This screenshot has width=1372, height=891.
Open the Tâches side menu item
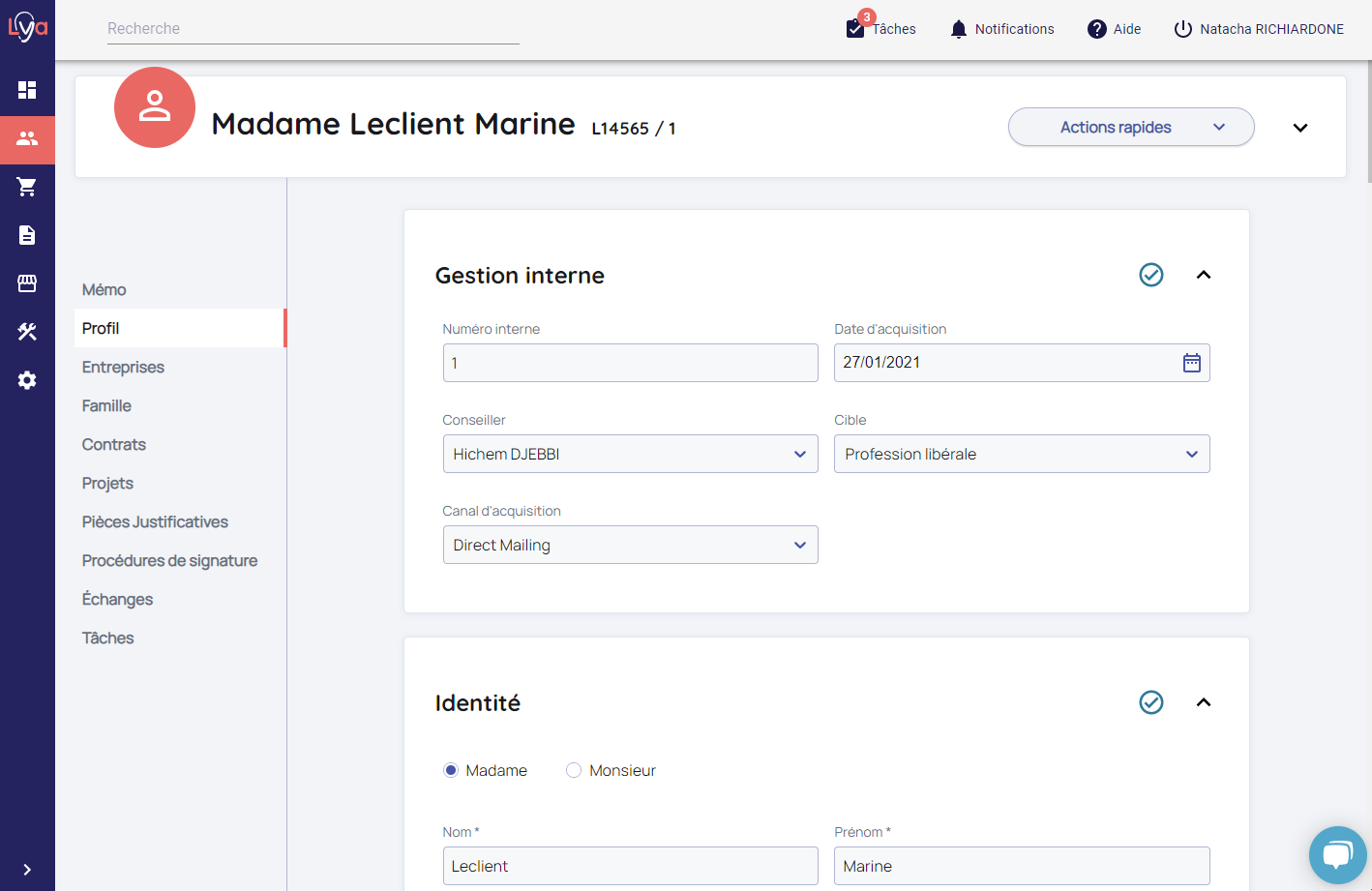click(x=107, y=638)
